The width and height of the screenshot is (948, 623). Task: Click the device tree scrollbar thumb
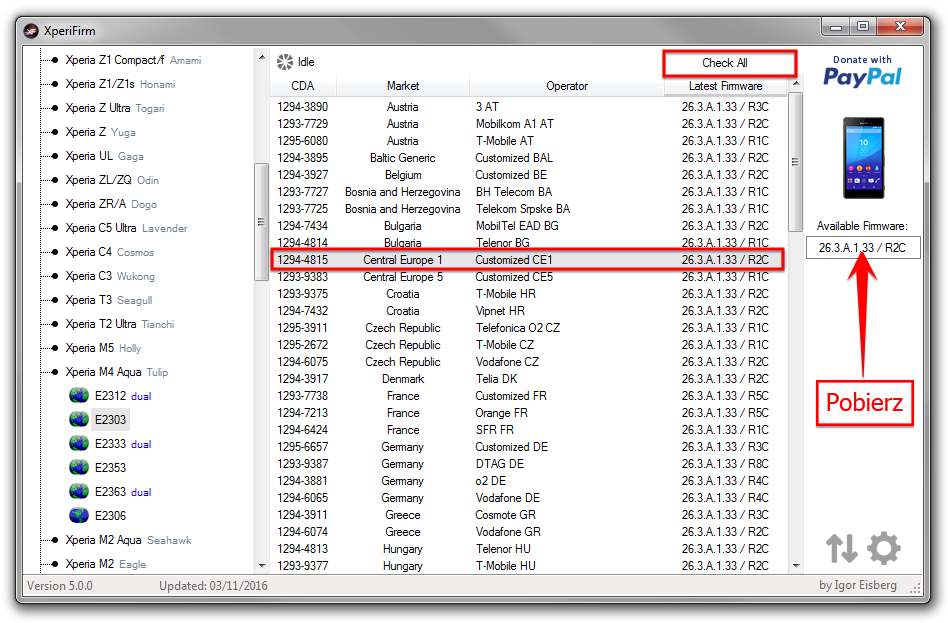(x=262, y=221)
